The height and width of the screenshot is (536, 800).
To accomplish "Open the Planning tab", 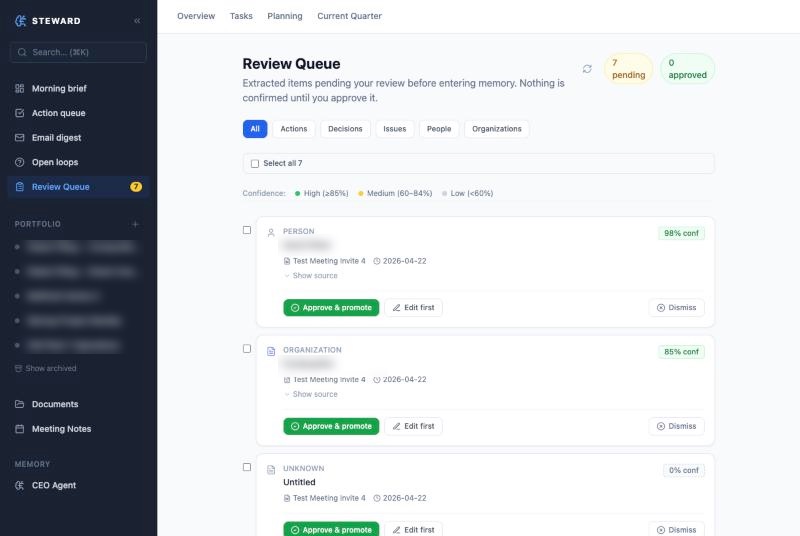I will click(285, 16).
